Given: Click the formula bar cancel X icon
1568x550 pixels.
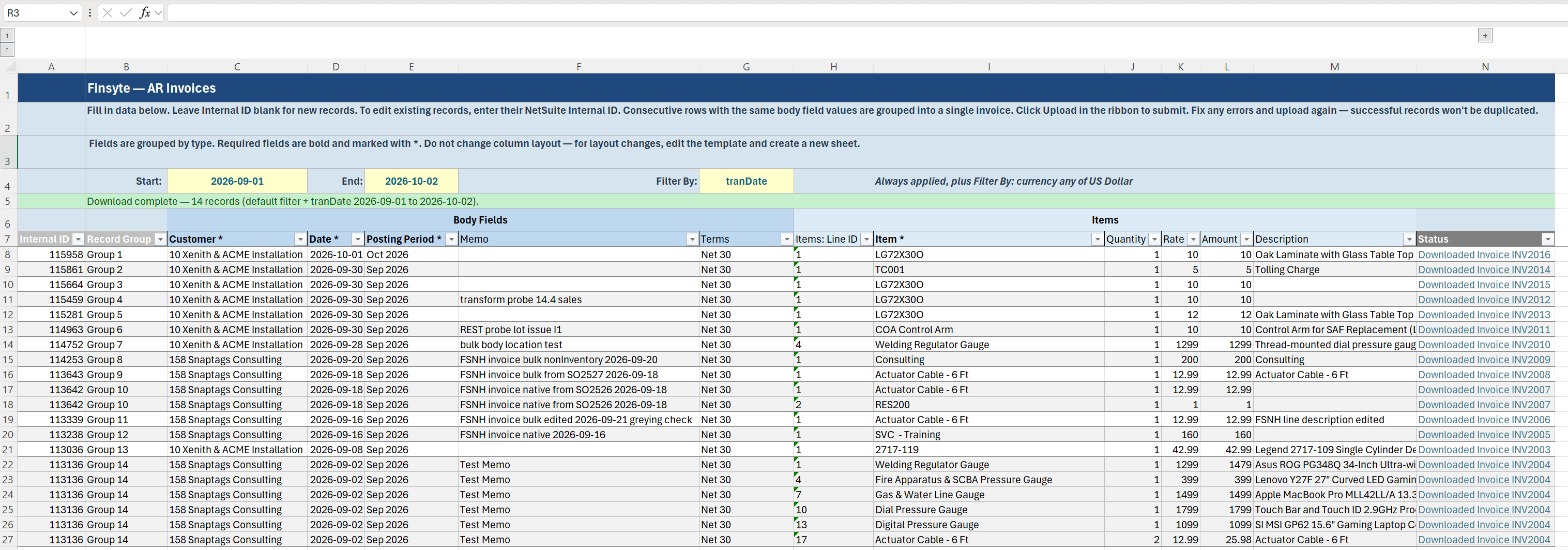Looking at the screenshot, I should pyautogui.click(x=107, y=13).
